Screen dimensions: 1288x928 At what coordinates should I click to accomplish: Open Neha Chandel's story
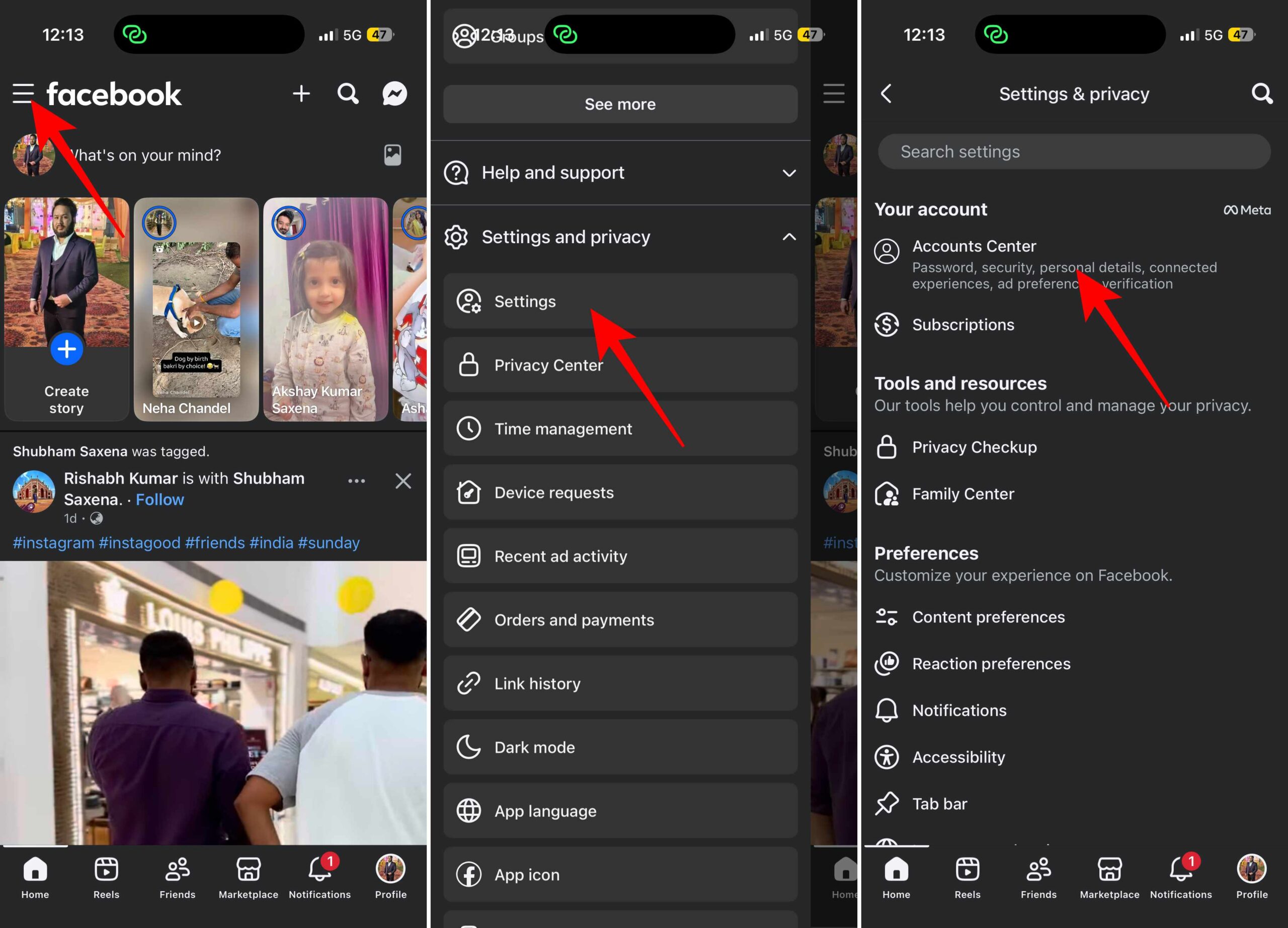click(196, 309)
